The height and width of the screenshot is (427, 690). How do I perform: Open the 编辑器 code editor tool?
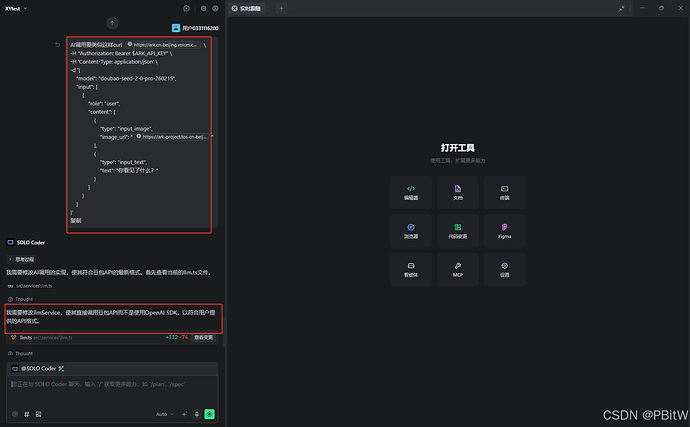click(411, 192)
